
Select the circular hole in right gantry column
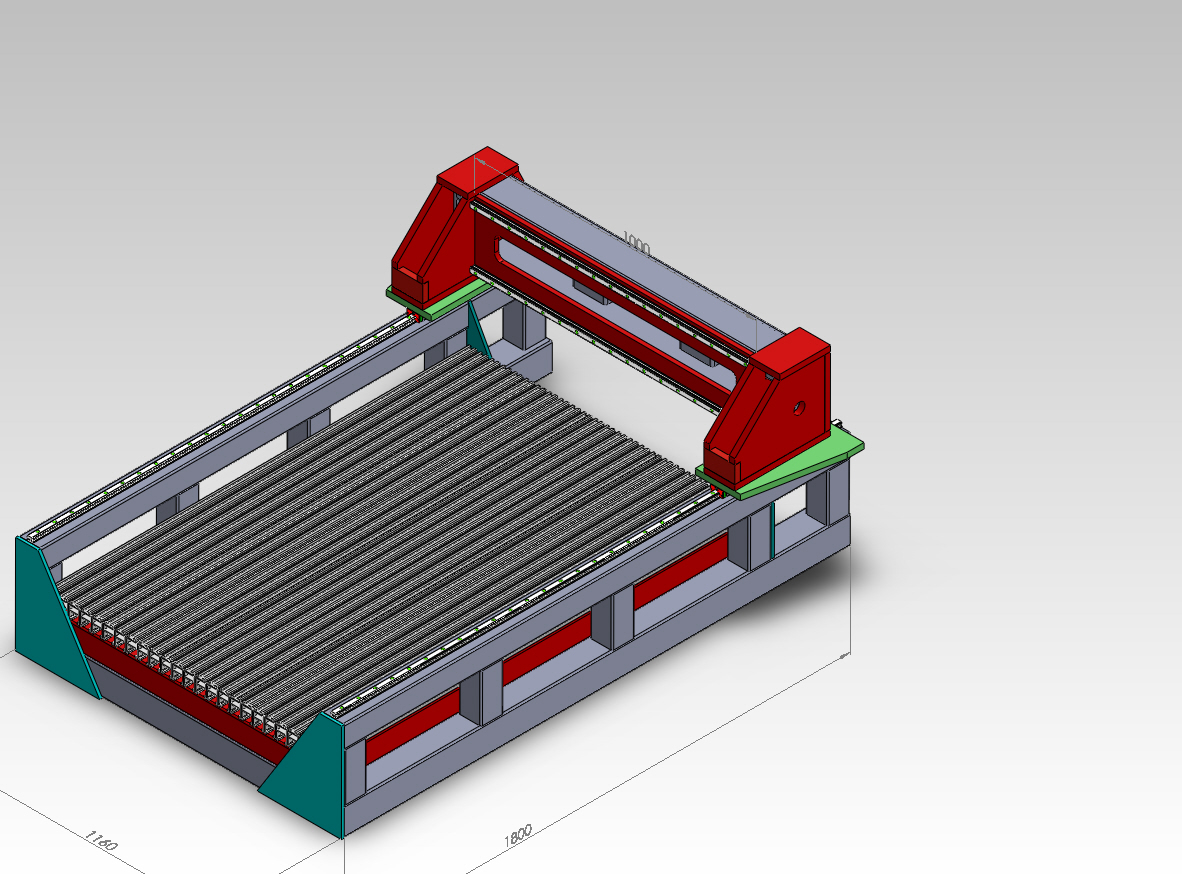pyautogui.click(x=798, y=408)
